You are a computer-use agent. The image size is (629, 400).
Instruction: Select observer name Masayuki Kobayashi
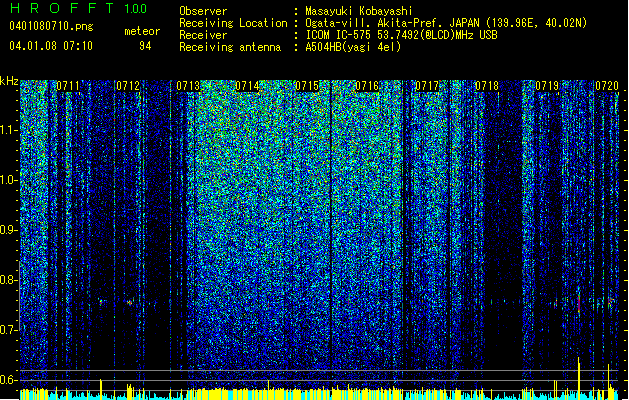(359, 11)
